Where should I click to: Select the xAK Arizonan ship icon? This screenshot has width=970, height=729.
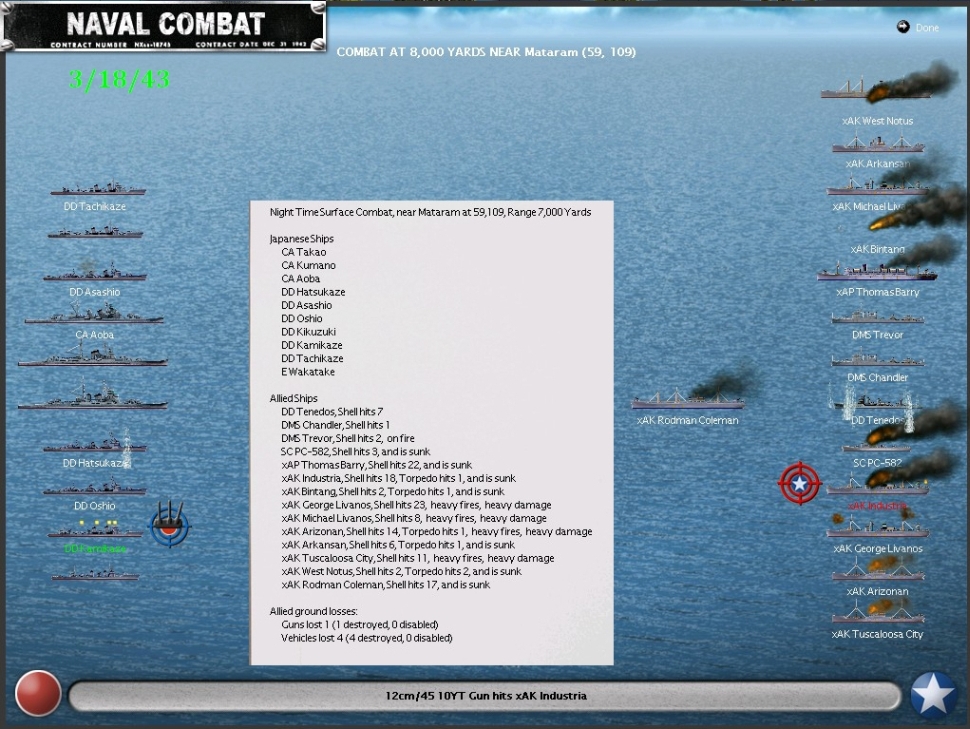878,572
